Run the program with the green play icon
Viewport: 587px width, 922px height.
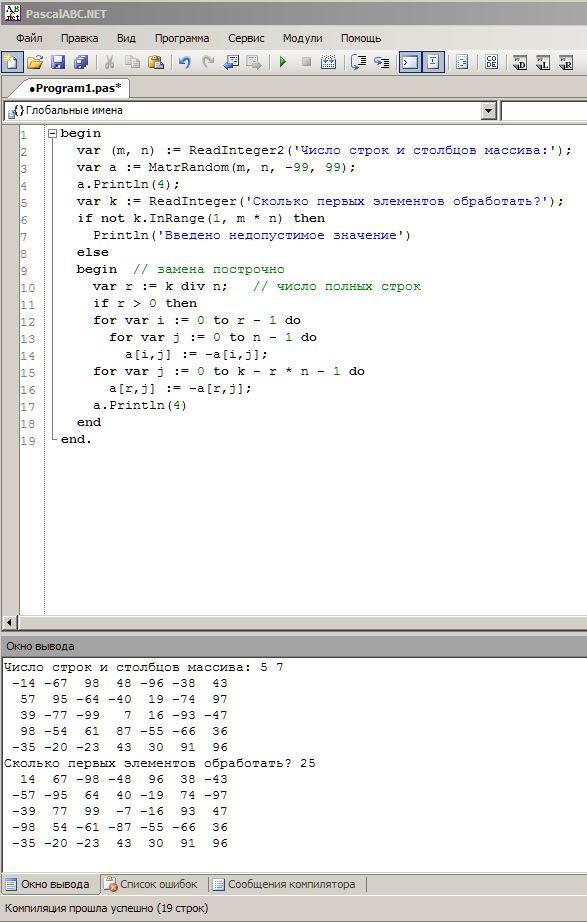tap(283, 62)
